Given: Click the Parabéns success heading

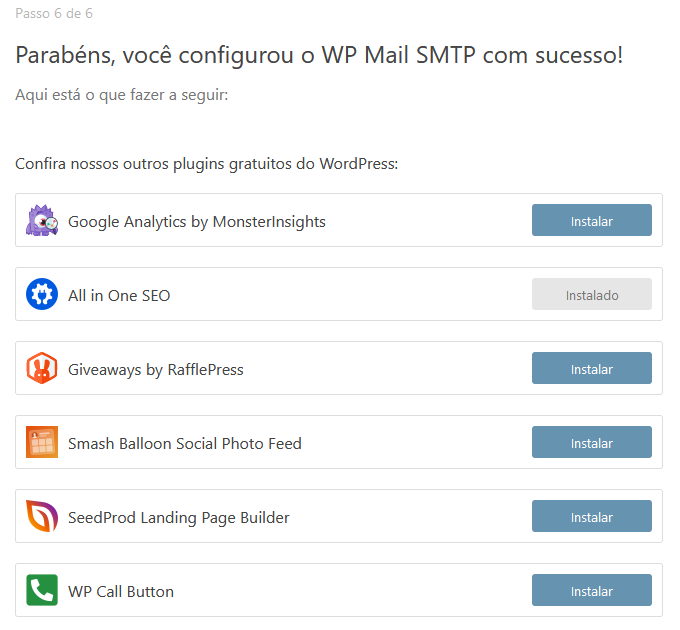Looking at the screenshot, I should pyautogui.click(x=319, y=55).
